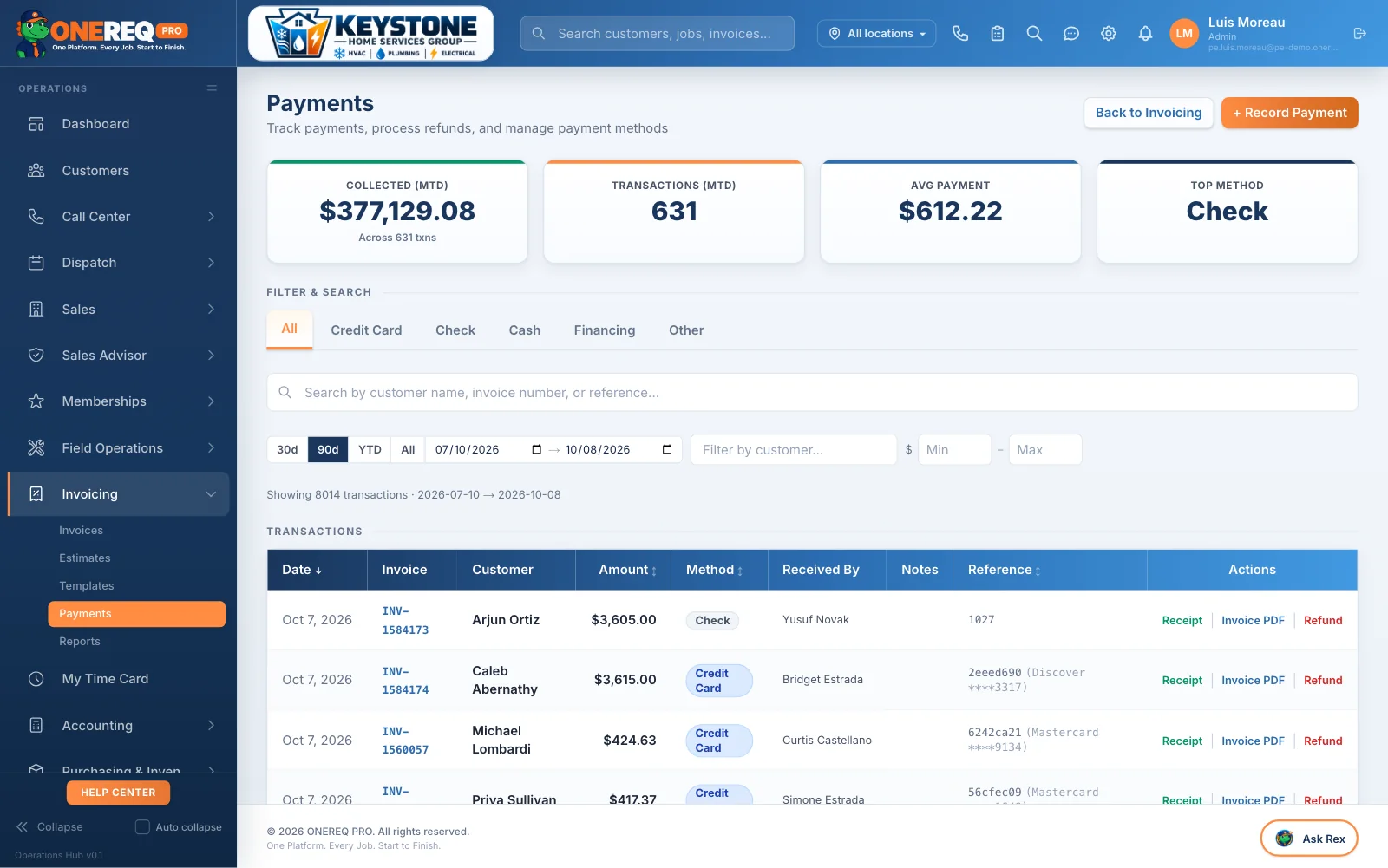Open the All locations dropdown
Viewport: 1388px width, 868px height.
coord(876,33)
